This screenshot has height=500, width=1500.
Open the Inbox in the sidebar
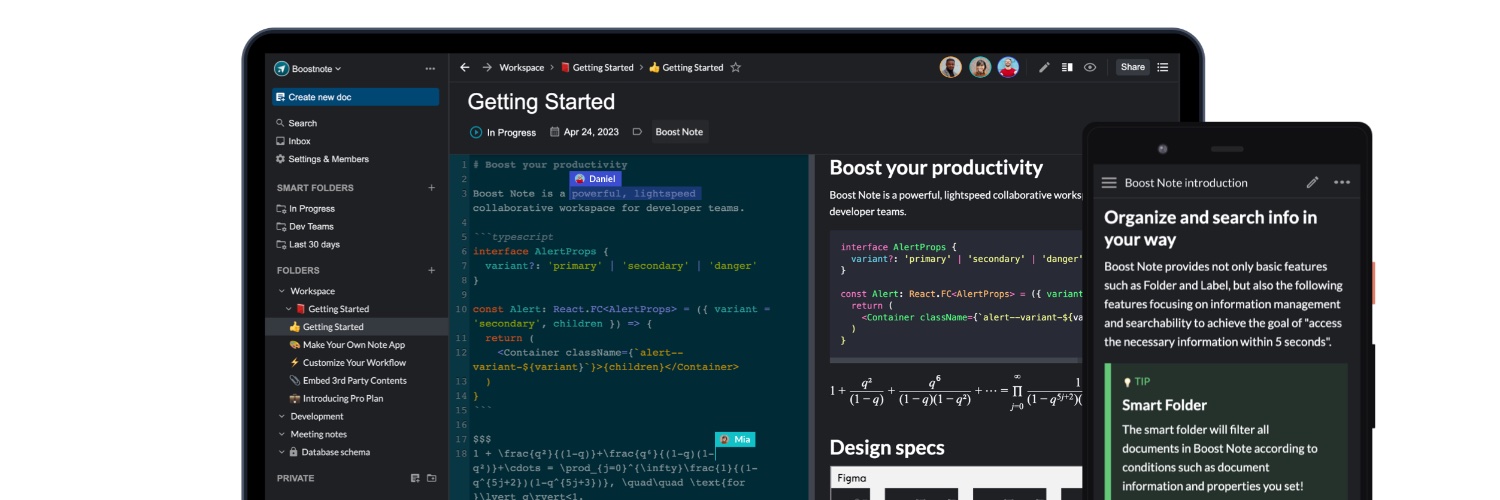click(293, 141)
